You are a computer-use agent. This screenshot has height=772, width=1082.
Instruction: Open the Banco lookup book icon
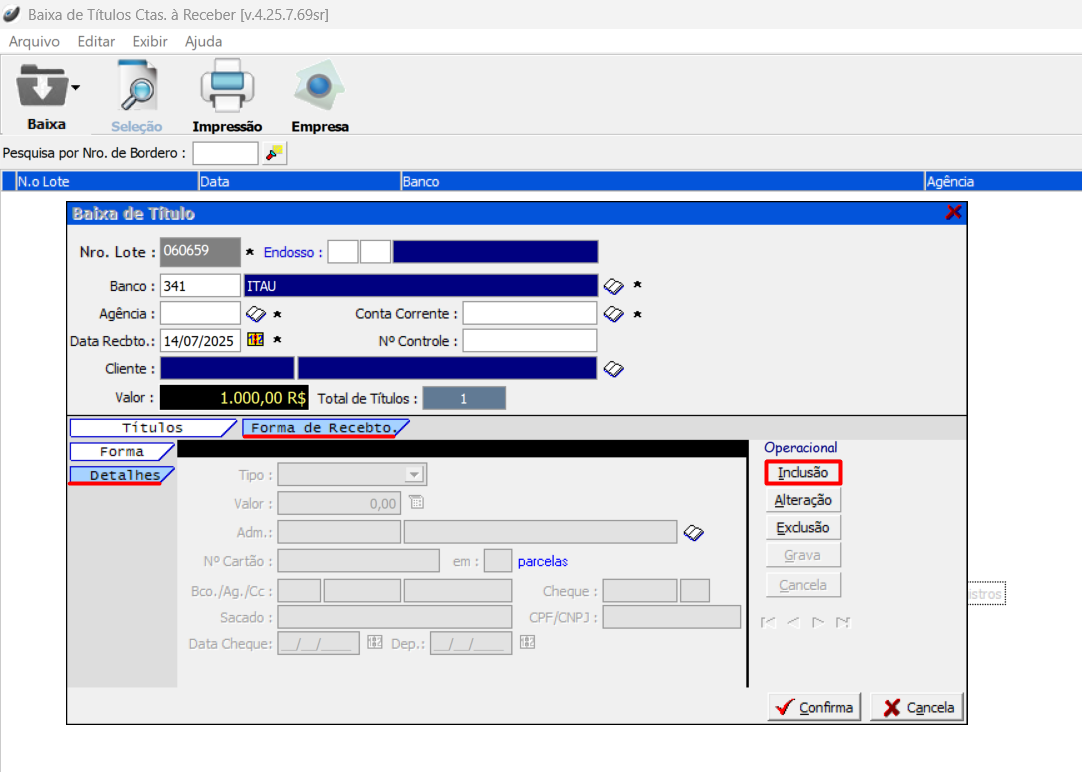coord(613,286)
